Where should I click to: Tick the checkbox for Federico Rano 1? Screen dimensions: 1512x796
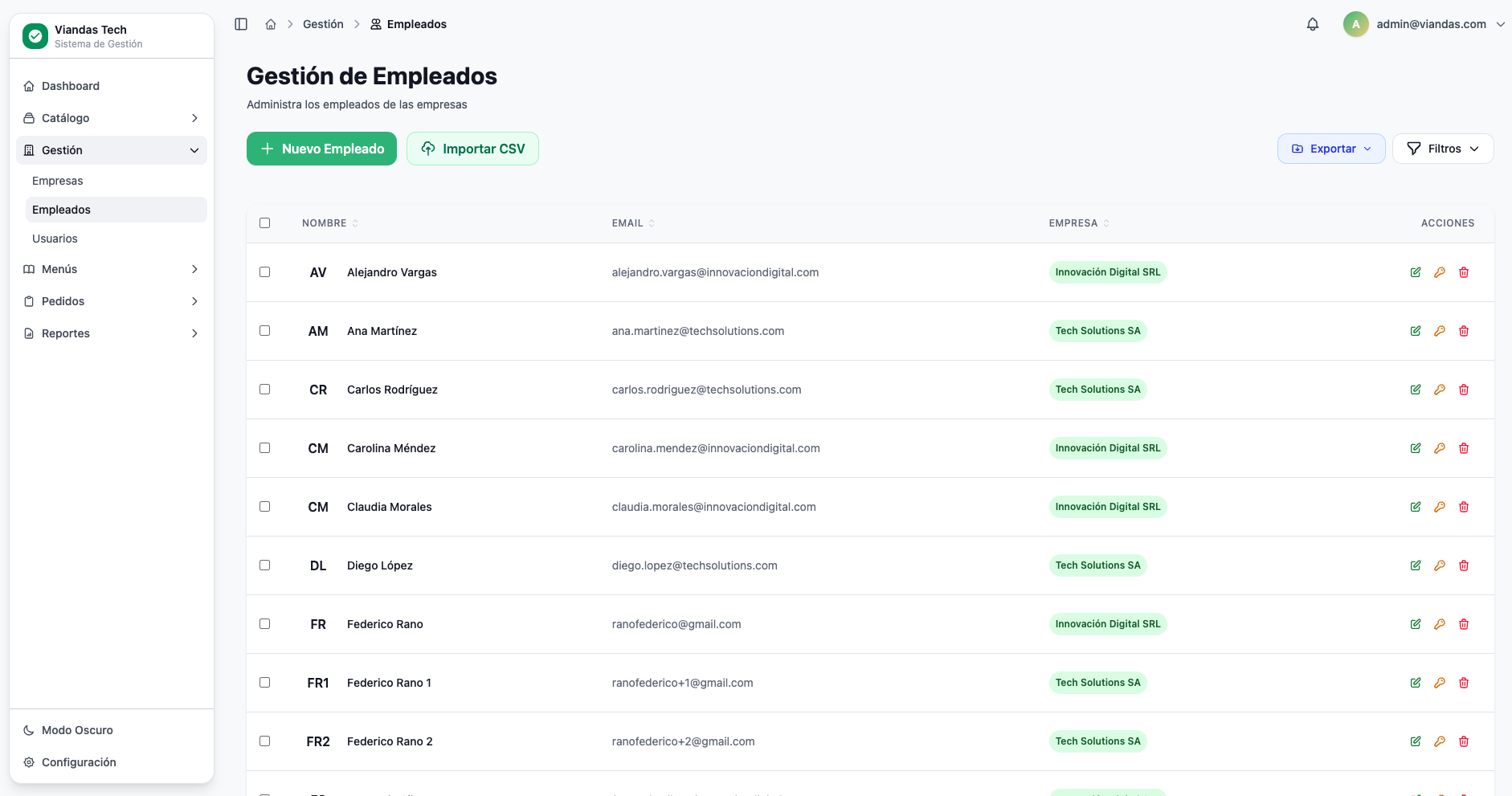[265, 683]
